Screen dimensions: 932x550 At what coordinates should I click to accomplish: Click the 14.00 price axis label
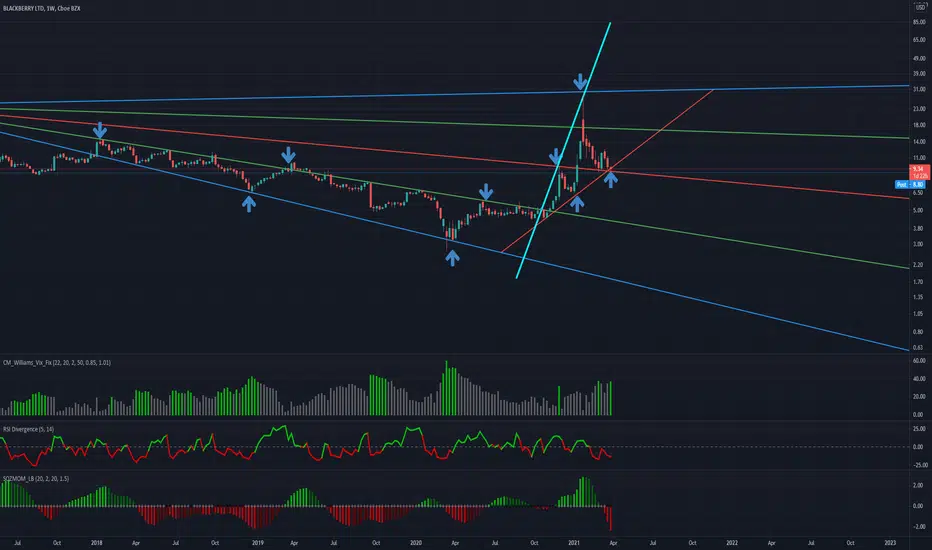919,142
